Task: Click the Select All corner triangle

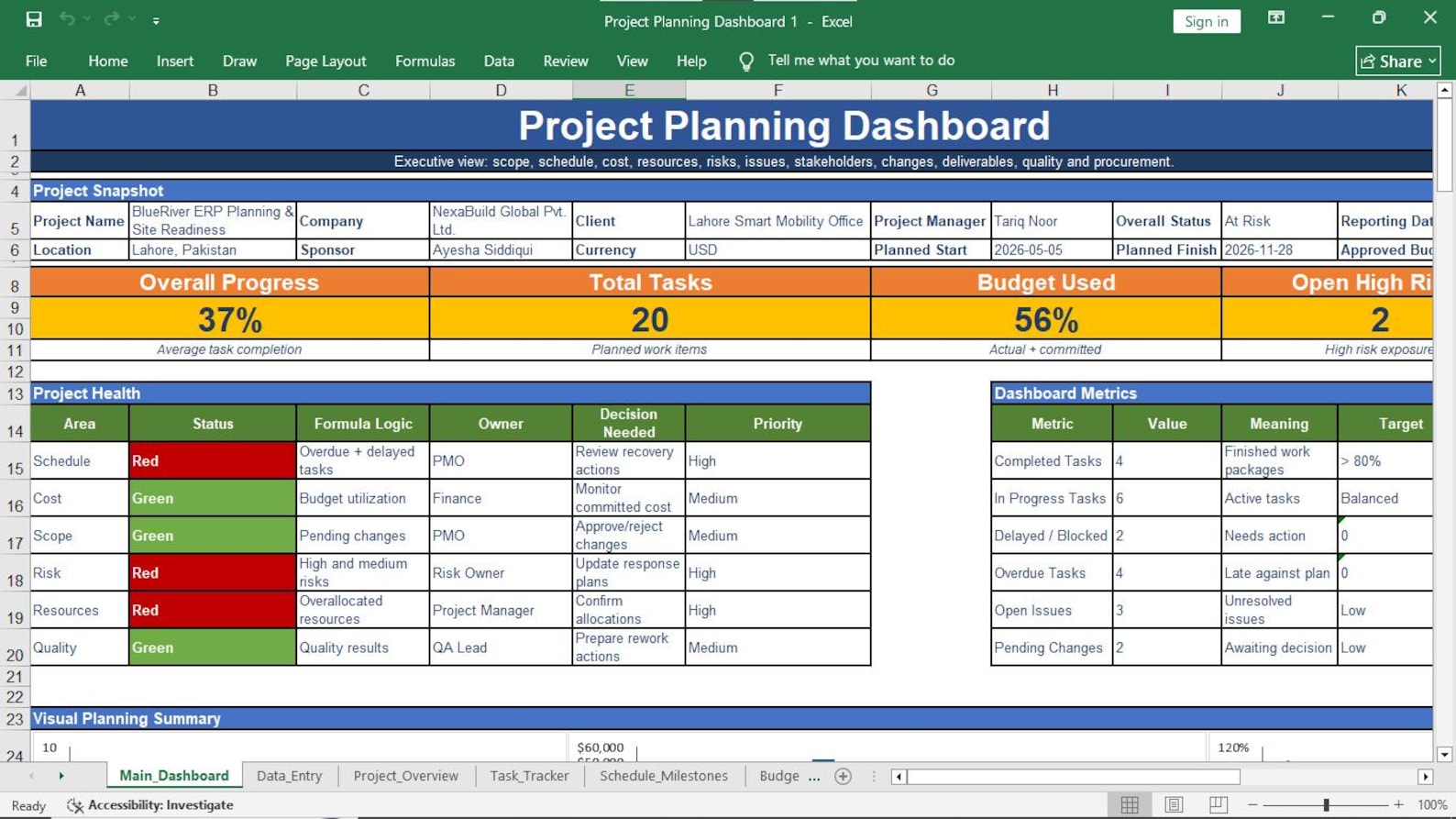Action: pyautogui.click(x=19, y=90)
